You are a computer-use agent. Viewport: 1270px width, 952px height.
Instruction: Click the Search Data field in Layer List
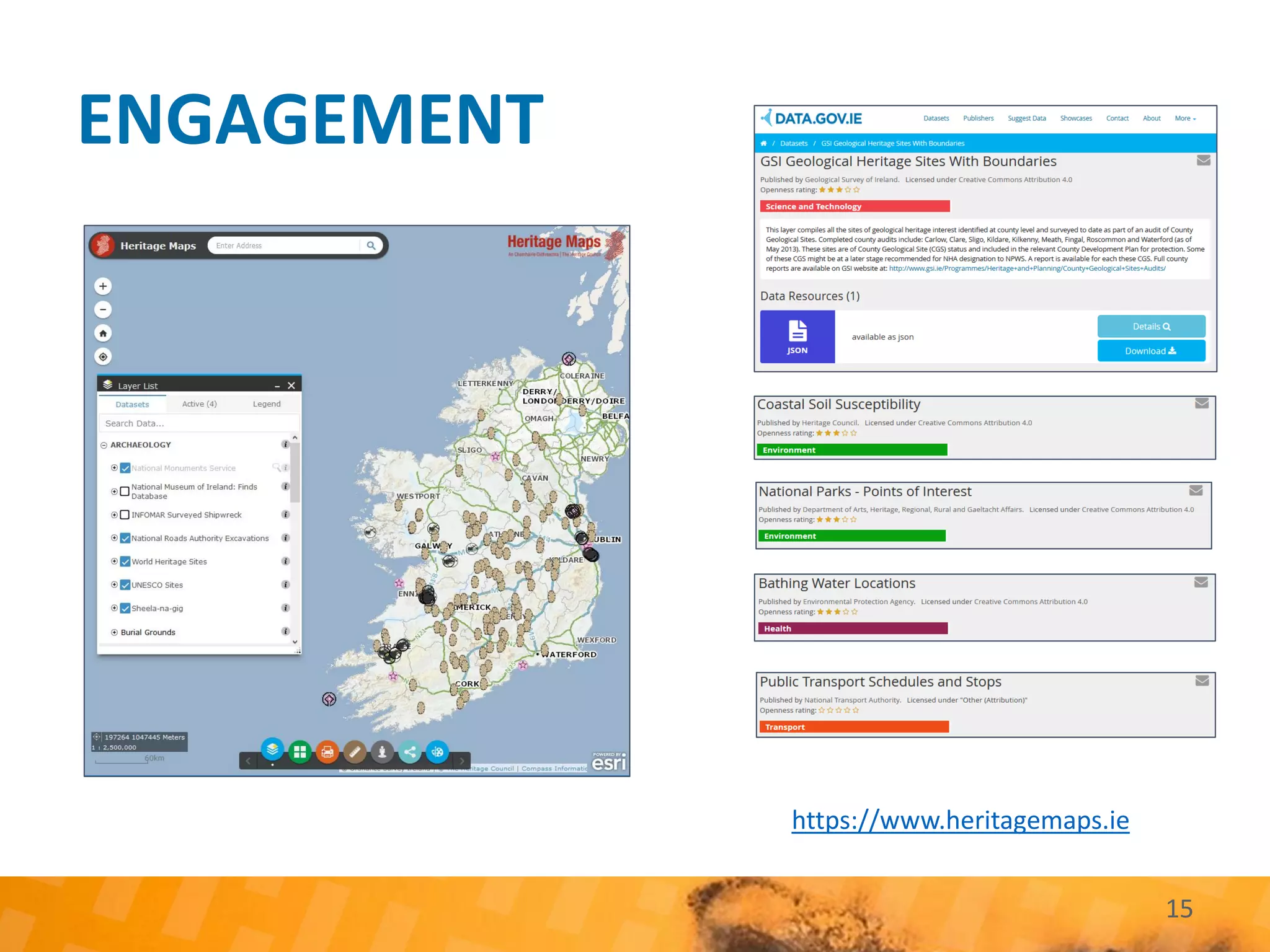198,423
